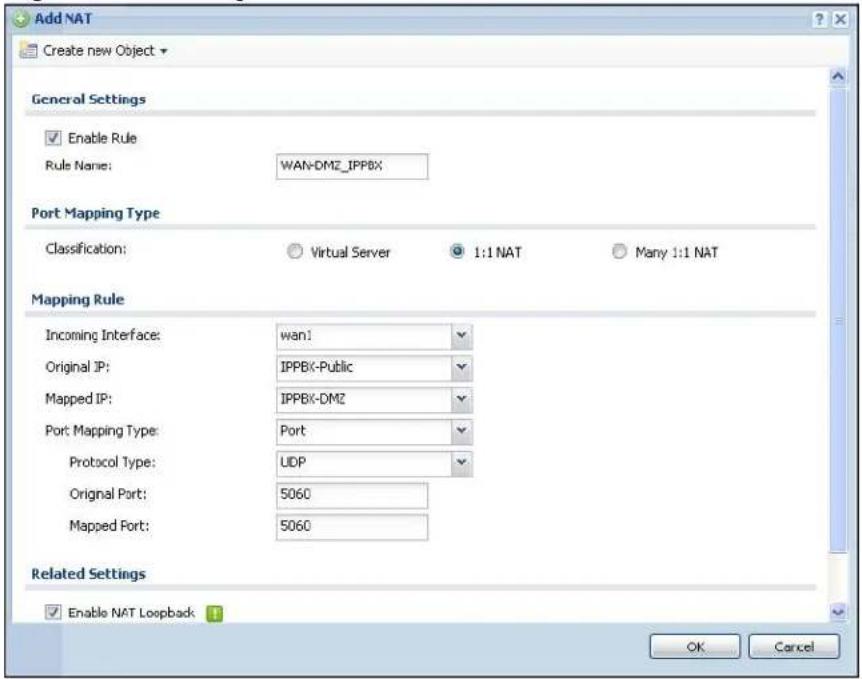
Task: Select the 1:1 NAT radio button
Action: (x=457, y=252)
